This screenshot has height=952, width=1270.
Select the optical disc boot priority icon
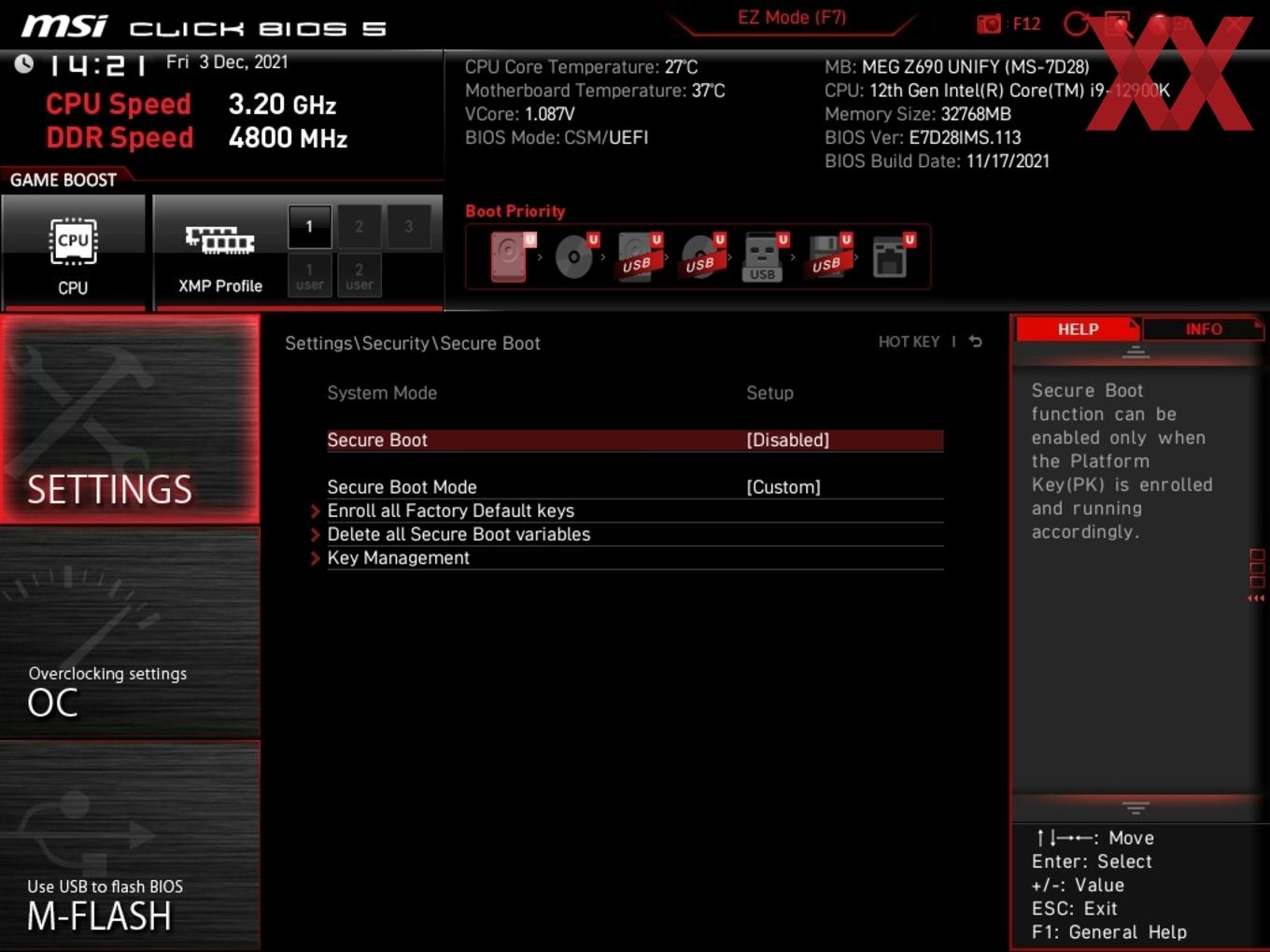click(x=575, y=257)
